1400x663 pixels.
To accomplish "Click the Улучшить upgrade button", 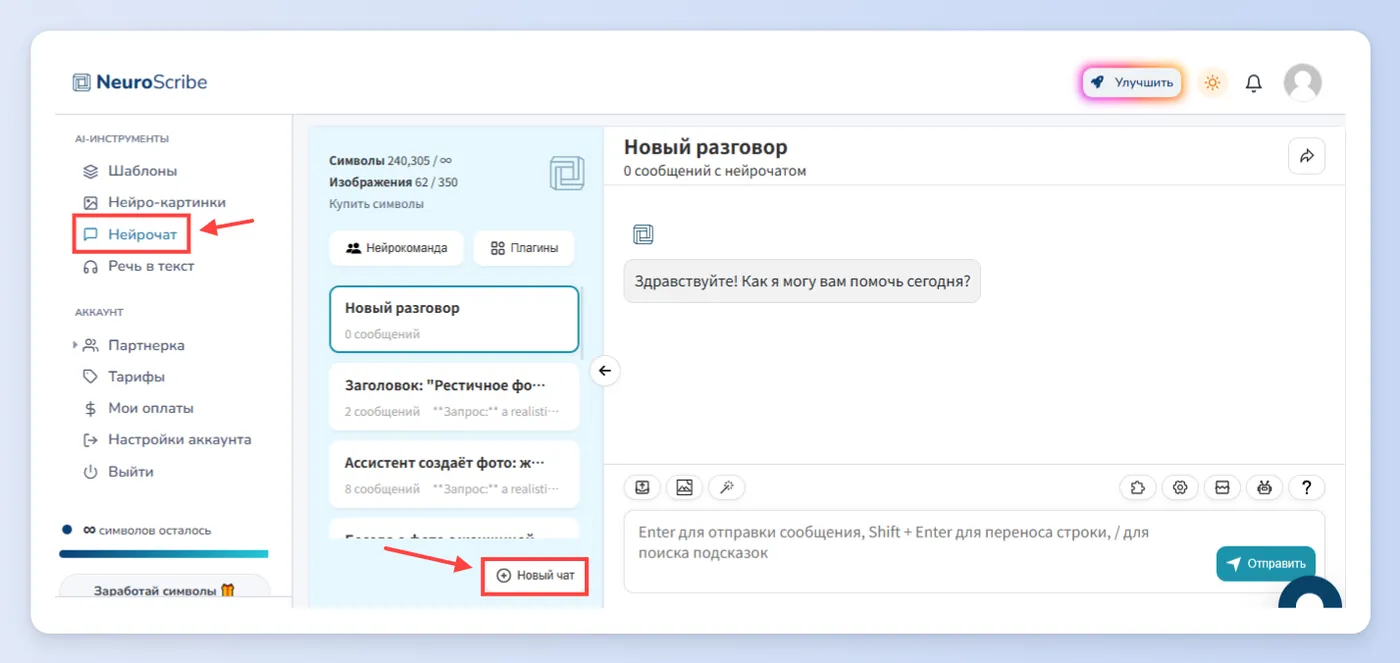I will (1132, 83).
